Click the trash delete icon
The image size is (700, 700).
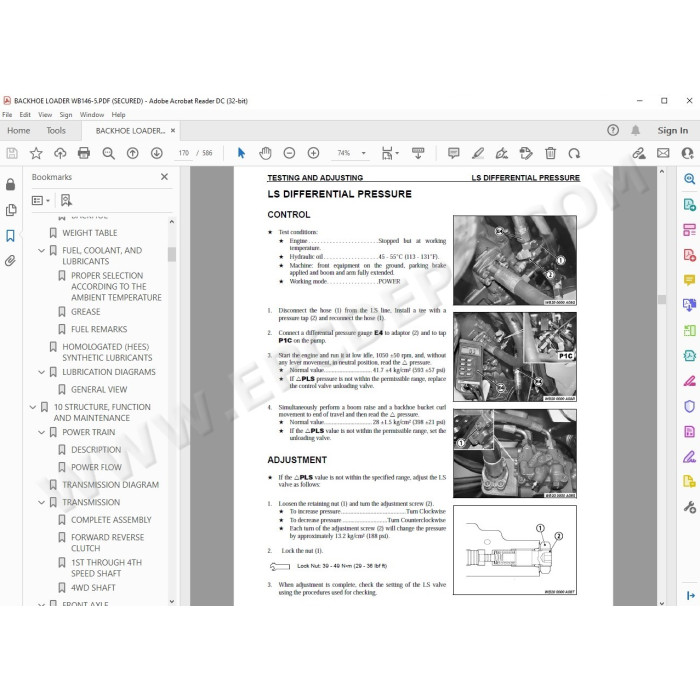tap(550, 154)
